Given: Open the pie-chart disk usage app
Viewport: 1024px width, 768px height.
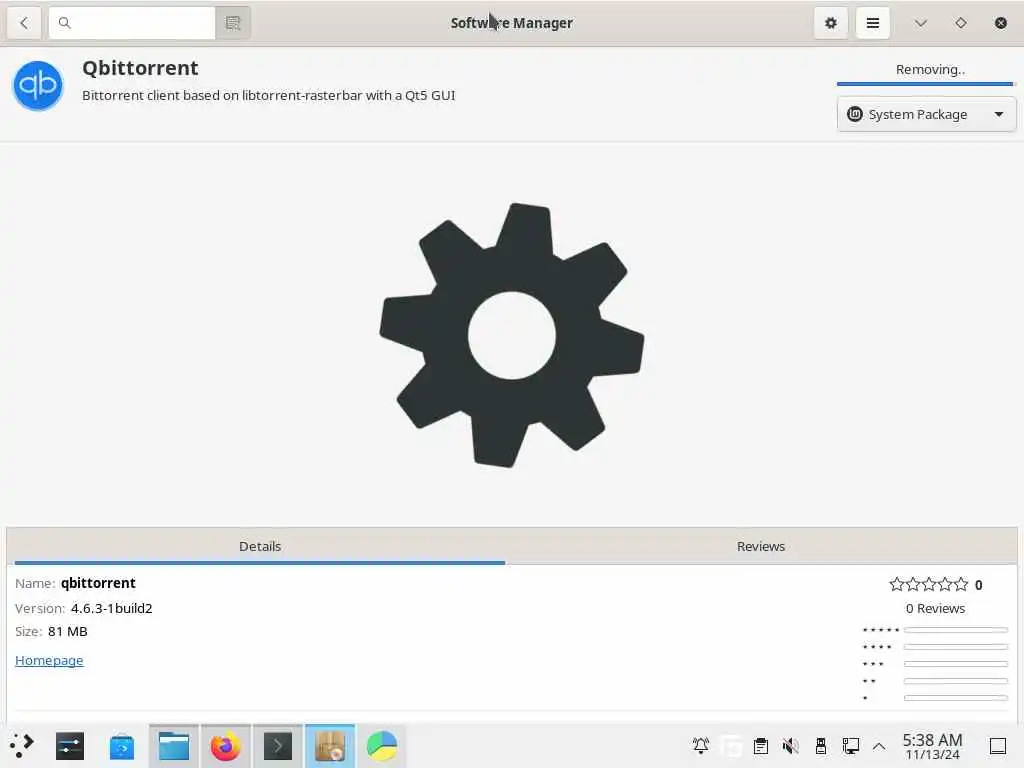Looking at the screenshot, I should 382,746.
